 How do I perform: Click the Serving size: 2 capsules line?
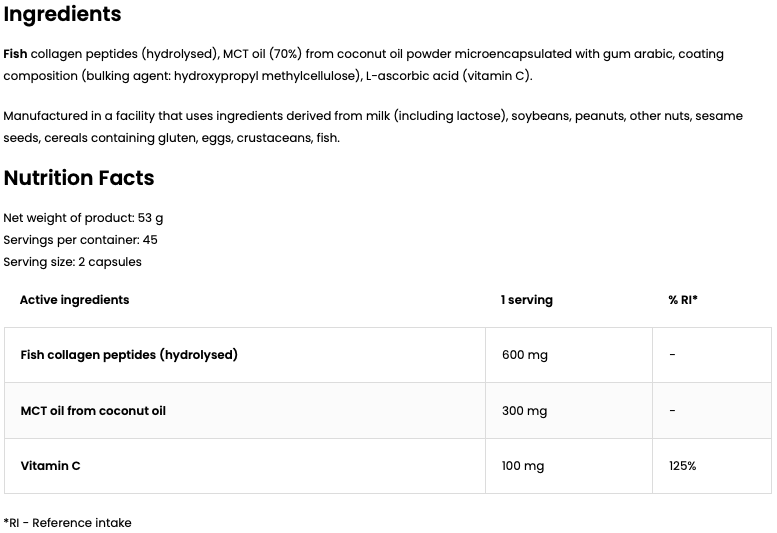72,262
